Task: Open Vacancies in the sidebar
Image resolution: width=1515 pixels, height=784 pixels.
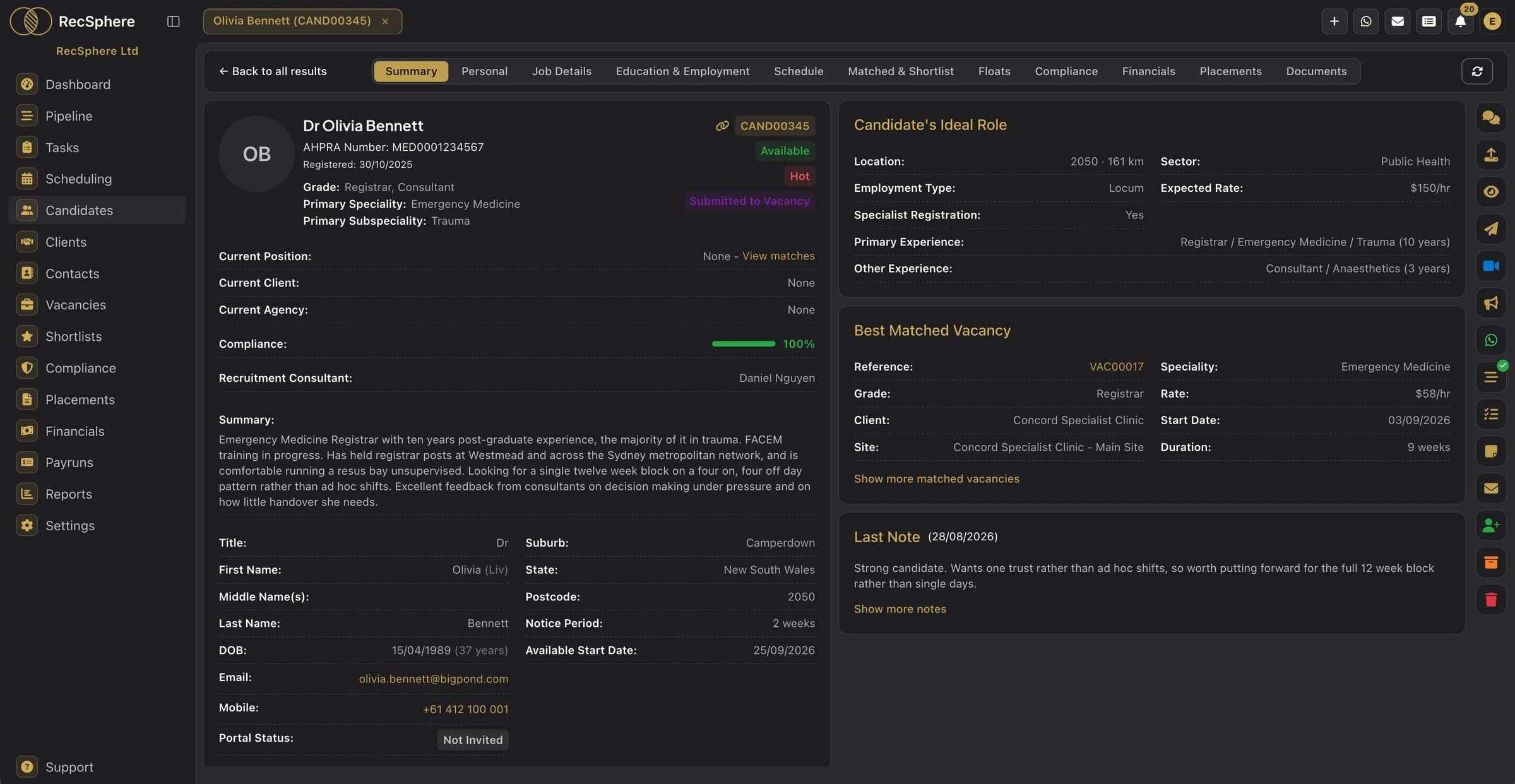Action: click(x=97, y=305)
